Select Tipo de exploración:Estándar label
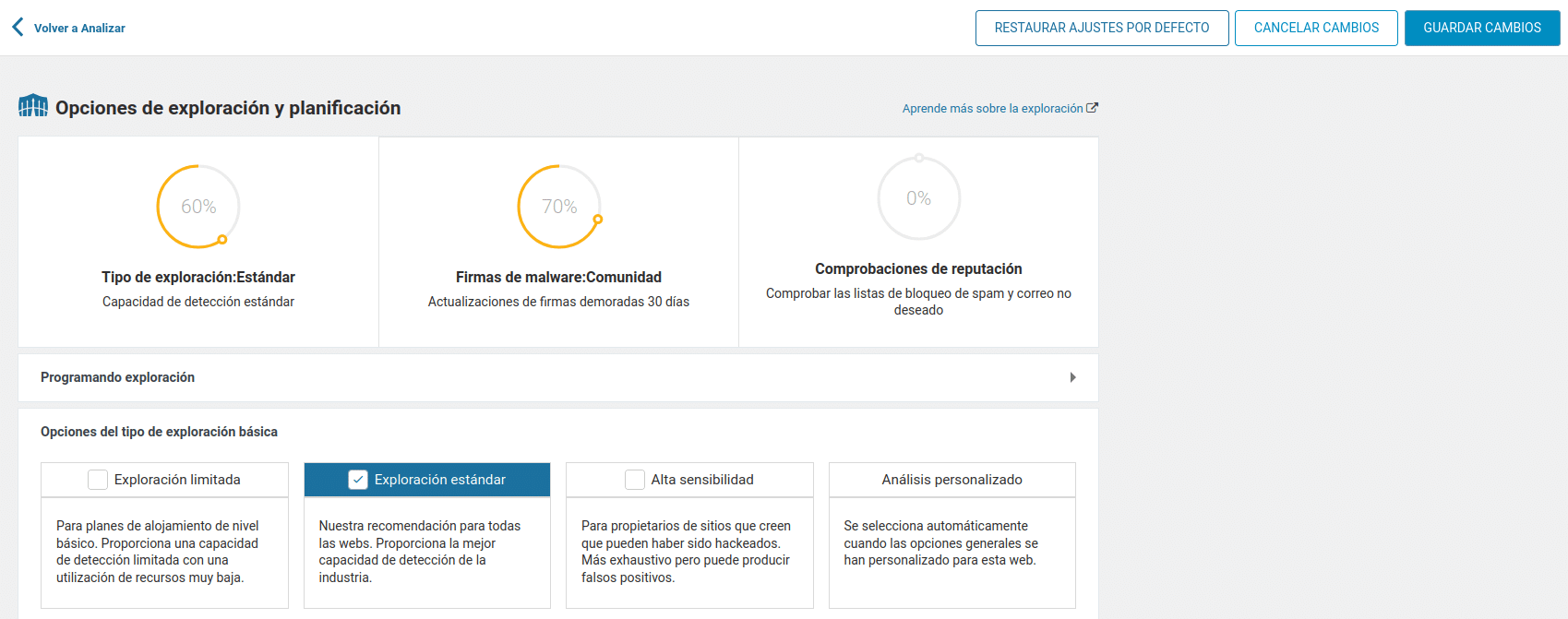This screenshot has width=1568, height=619. click(x=198, y=277)
